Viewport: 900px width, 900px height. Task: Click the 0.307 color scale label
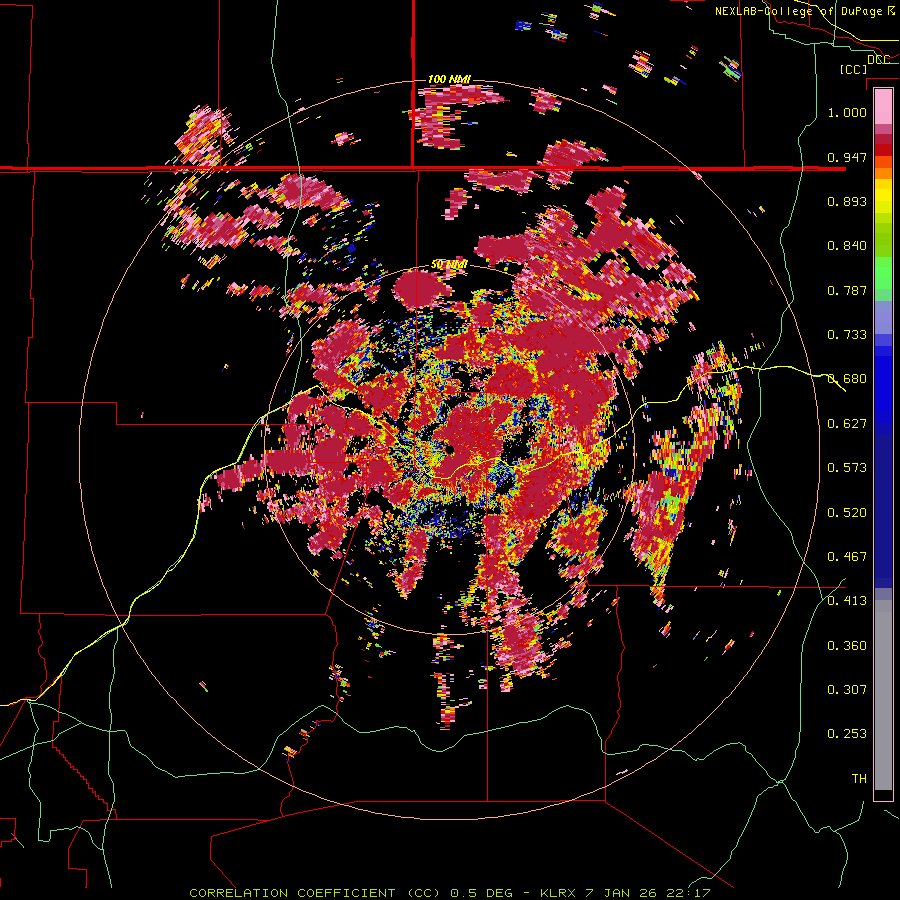[x=847, y=690]
